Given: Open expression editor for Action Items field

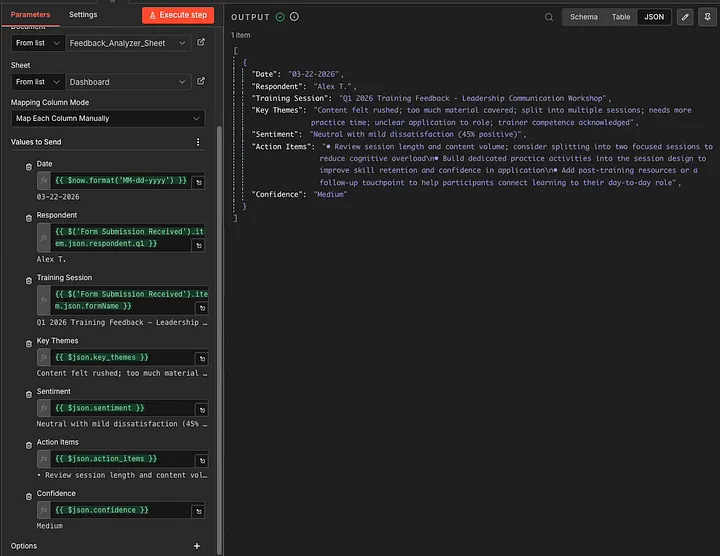Looking at the screenshot, I should point(202,461).
